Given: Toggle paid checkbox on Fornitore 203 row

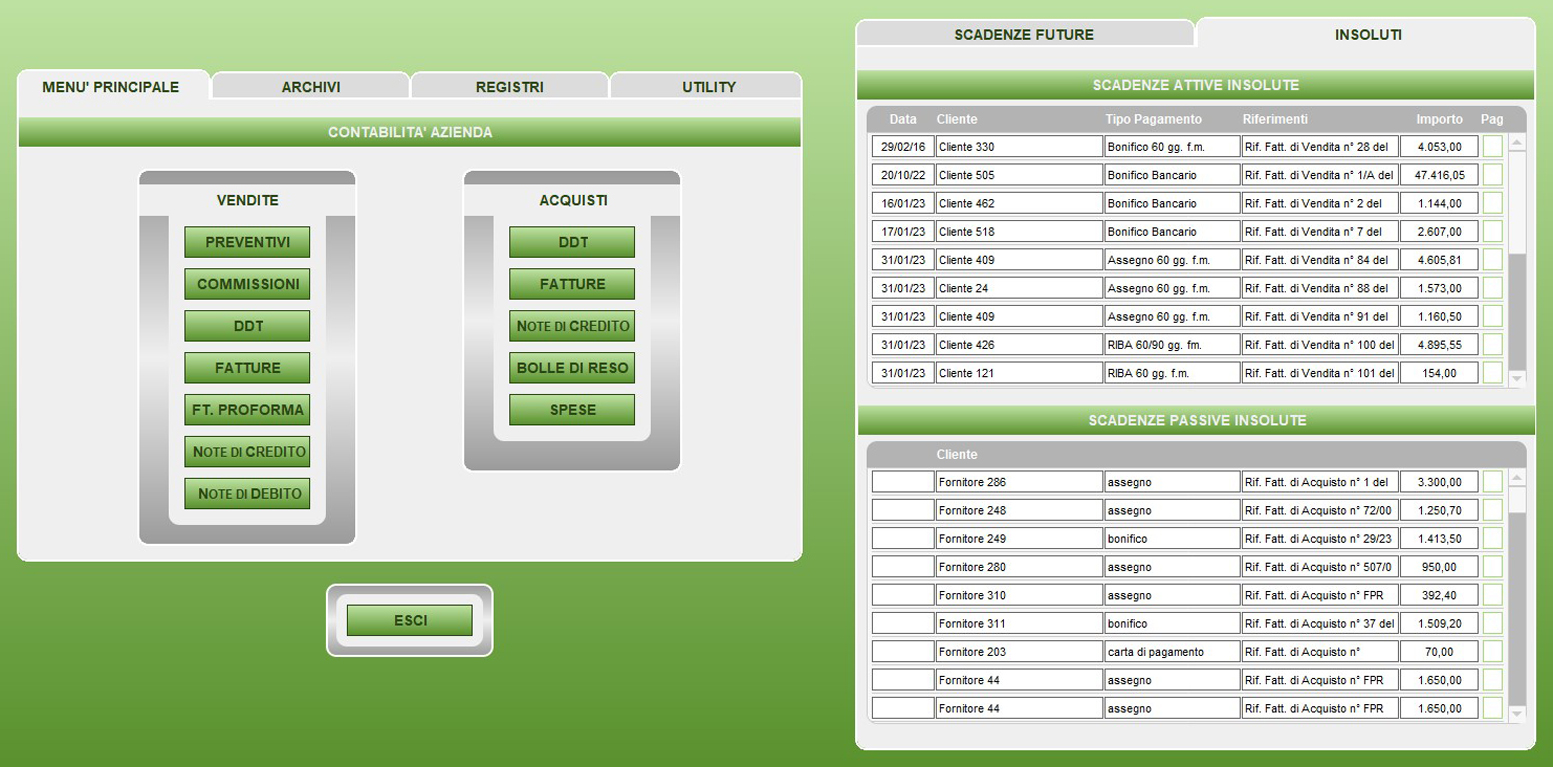Looking at the screenshot, I should (x=1492, y=652).
